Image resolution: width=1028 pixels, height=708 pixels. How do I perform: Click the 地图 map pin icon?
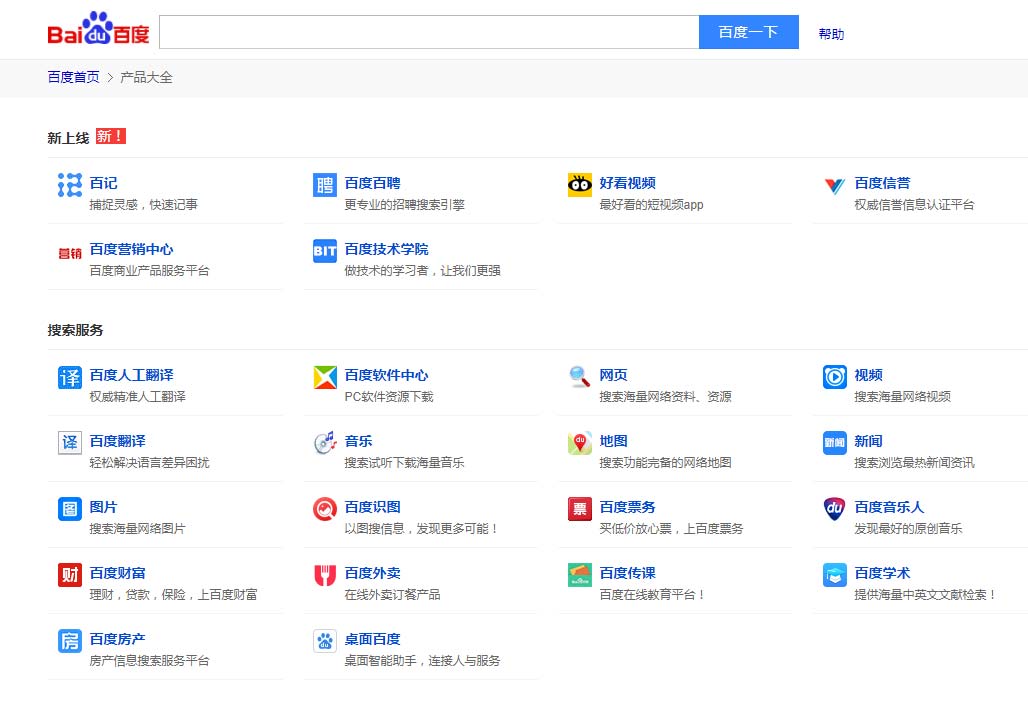[580, 444]
